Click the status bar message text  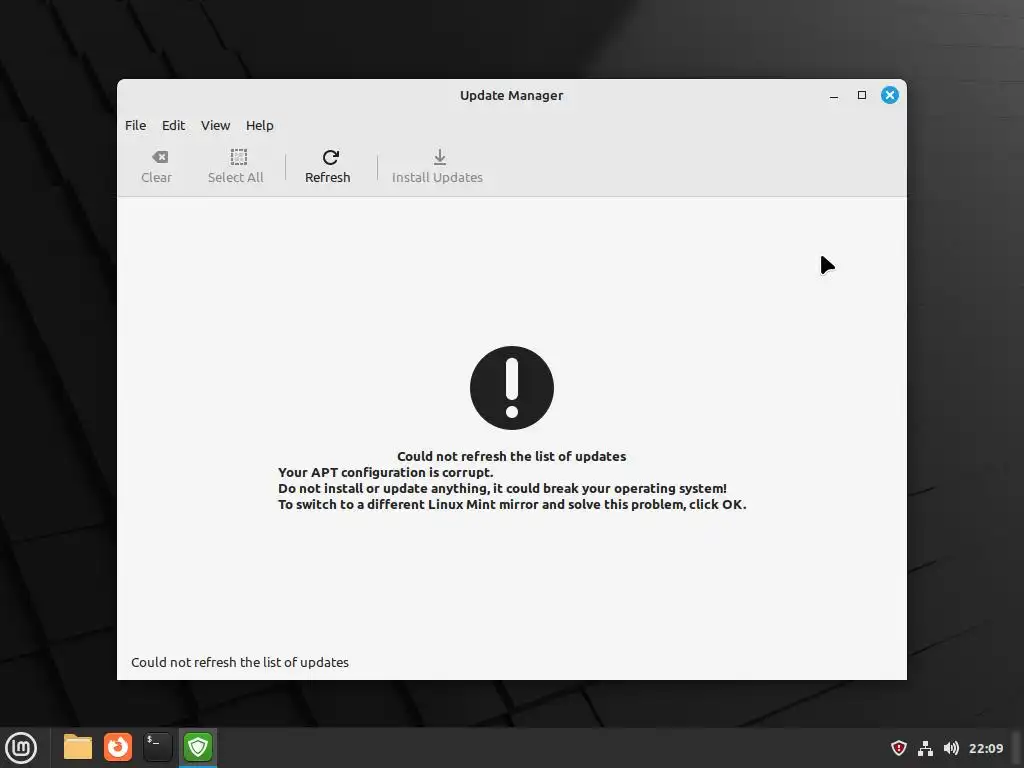click(240, 662)
